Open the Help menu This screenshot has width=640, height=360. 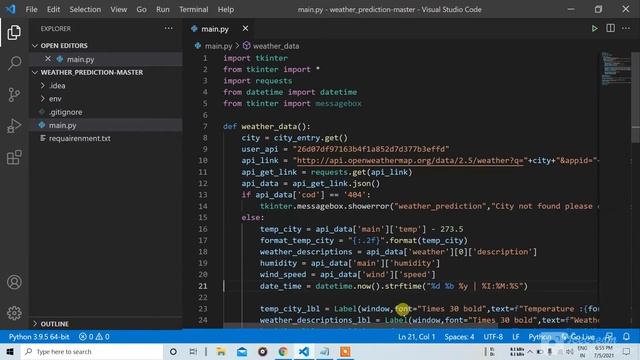(226, 9)
